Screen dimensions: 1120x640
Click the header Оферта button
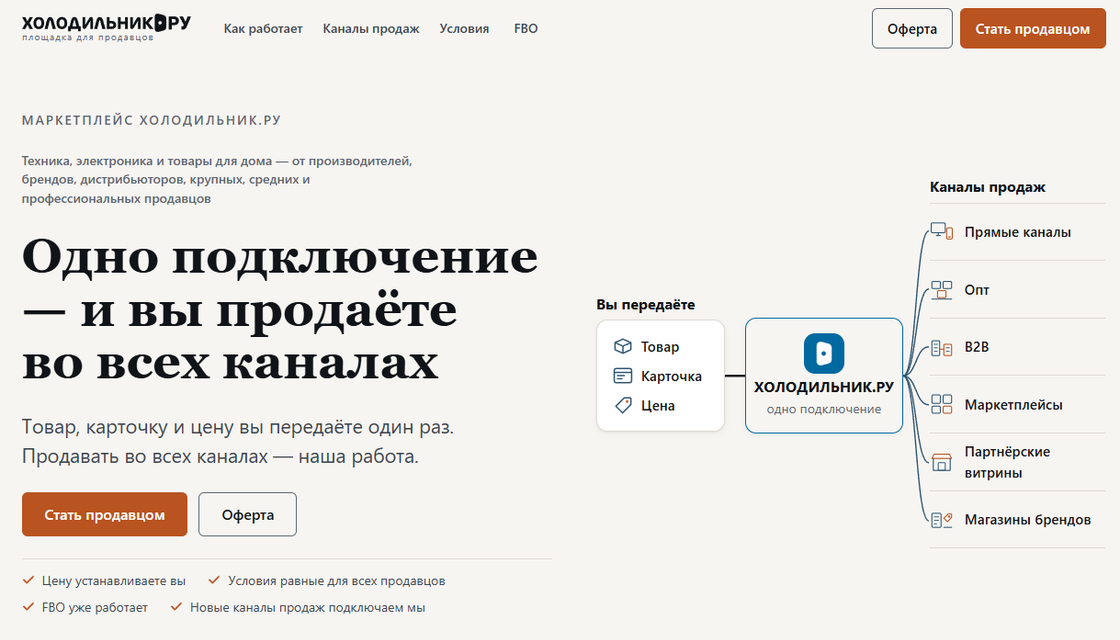point(912,29)
